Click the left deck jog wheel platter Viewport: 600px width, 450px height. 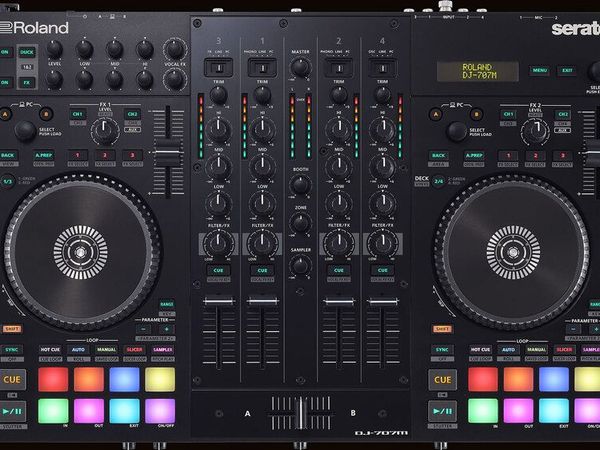pos(80,252)
